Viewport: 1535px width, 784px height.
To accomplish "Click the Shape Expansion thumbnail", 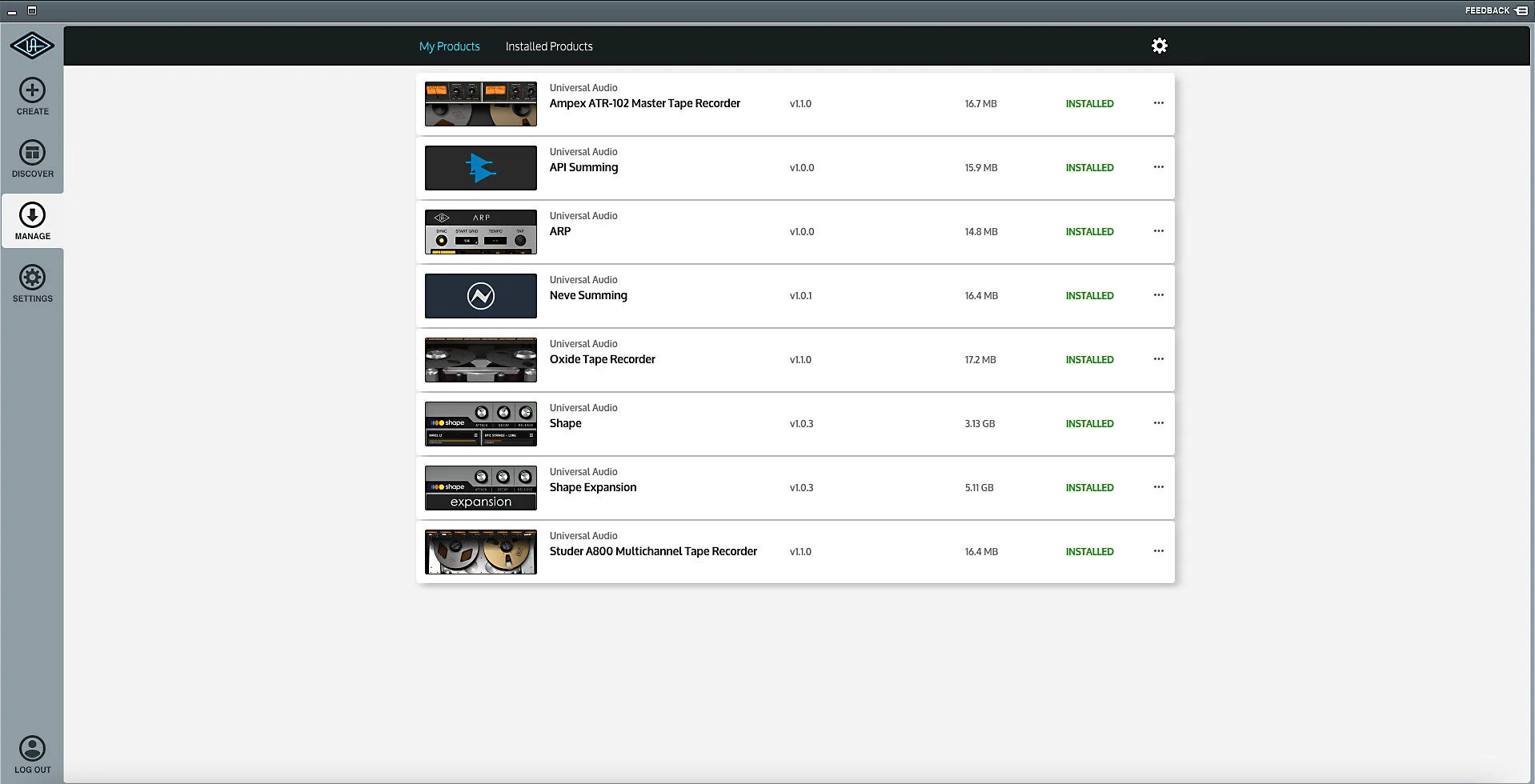I will coord(481,488).
